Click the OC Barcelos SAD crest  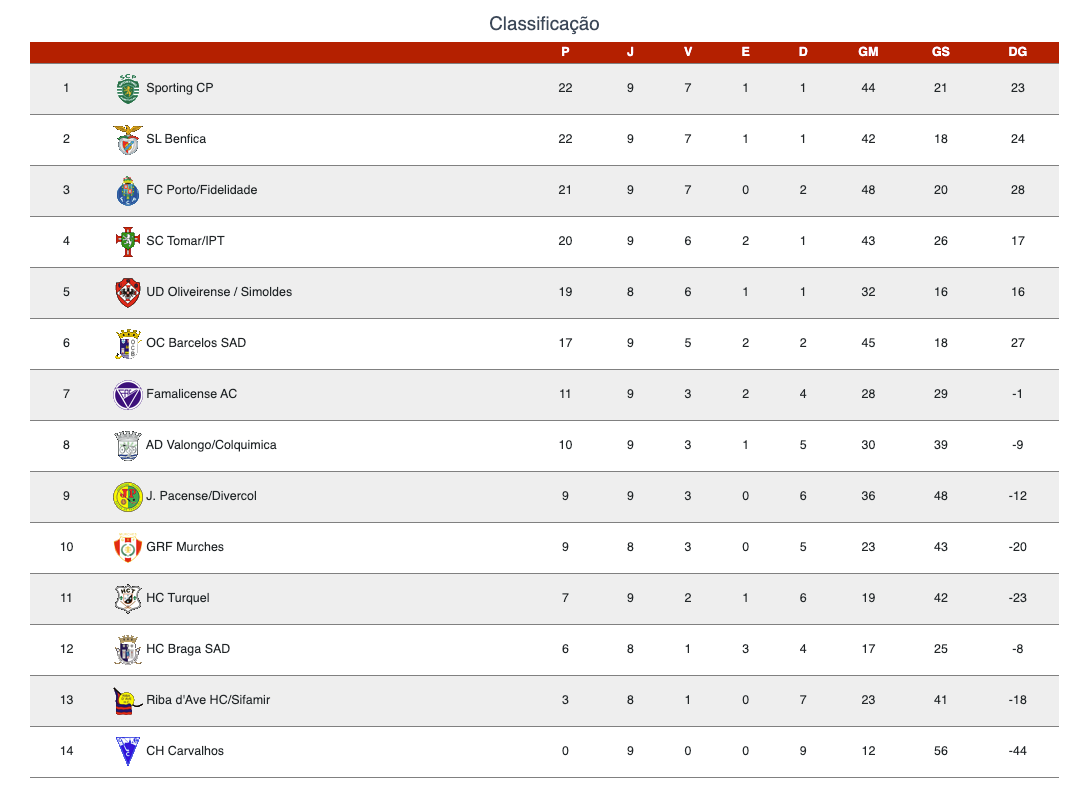[128, 344]
